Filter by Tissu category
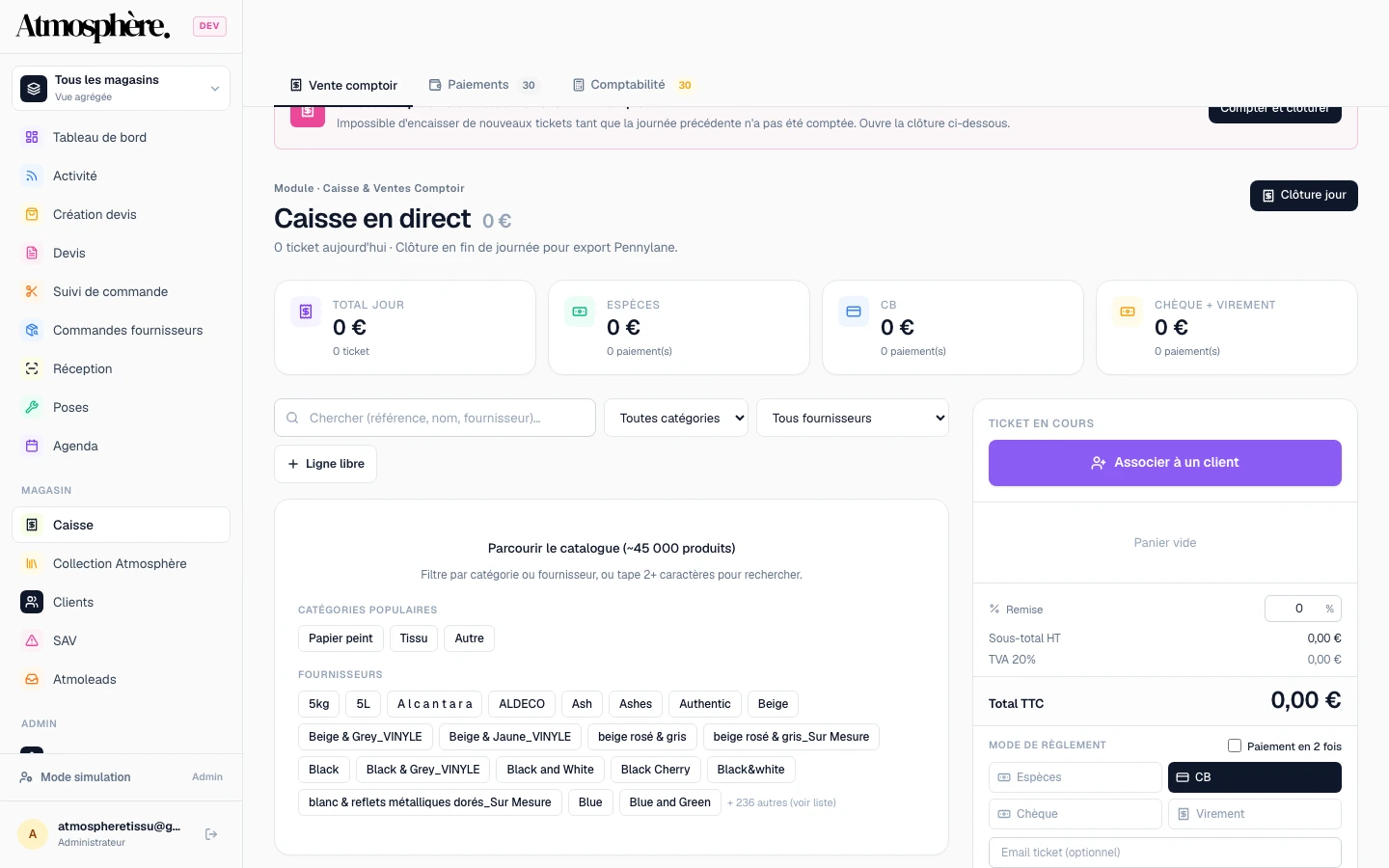The width and height of the screenshot is (1389, 868). click(x=414, y=638)
